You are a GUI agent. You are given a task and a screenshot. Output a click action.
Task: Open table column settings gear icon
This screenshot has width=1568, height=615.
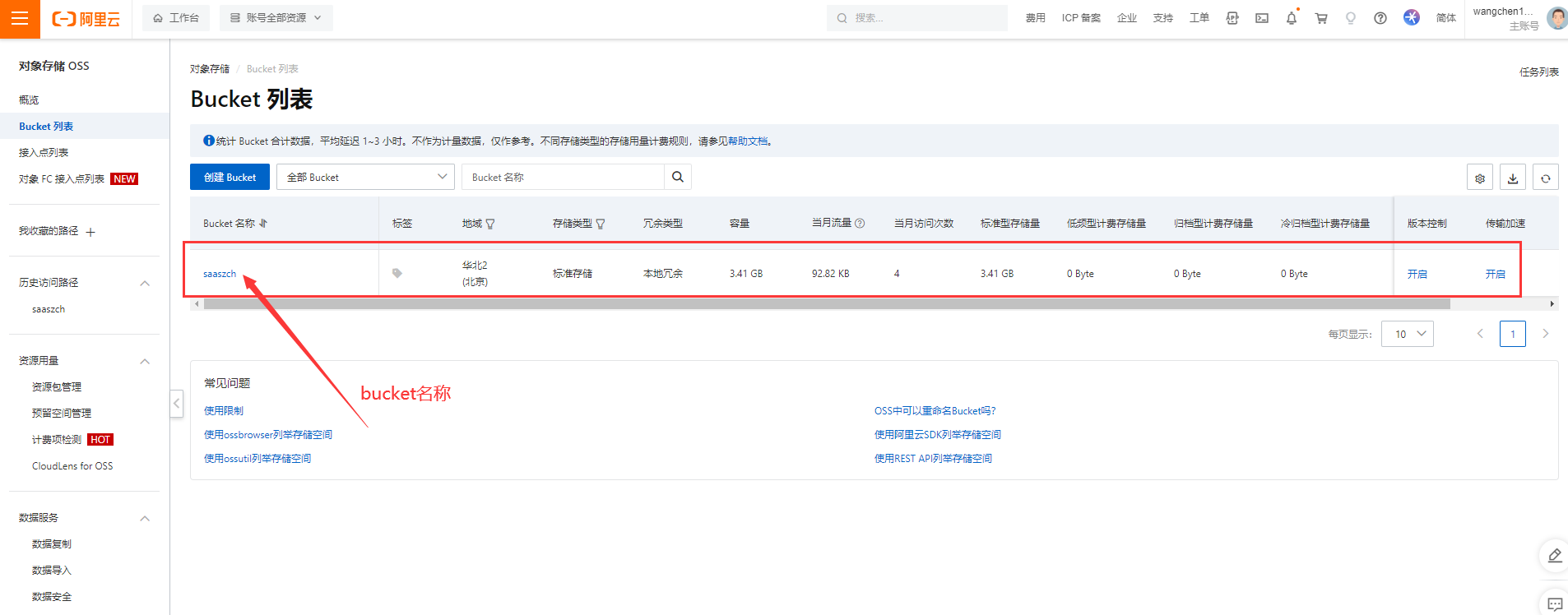coord(1479,178)
